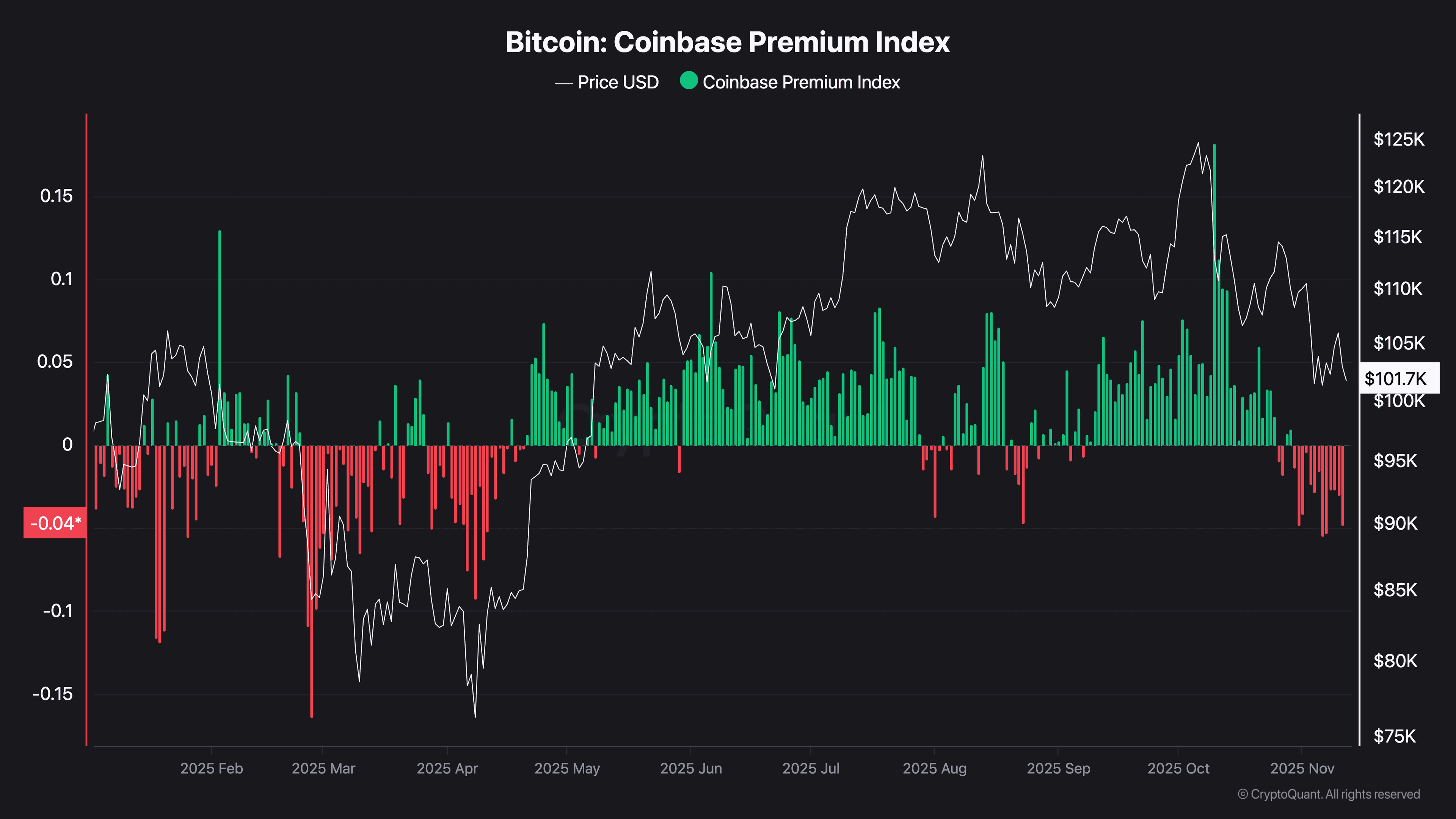The width and height of the screenshot is (1456, 819).
Task: Select the 2025 Oct x-axis label
Action: pyautogui.click(x=1178, y=769)
